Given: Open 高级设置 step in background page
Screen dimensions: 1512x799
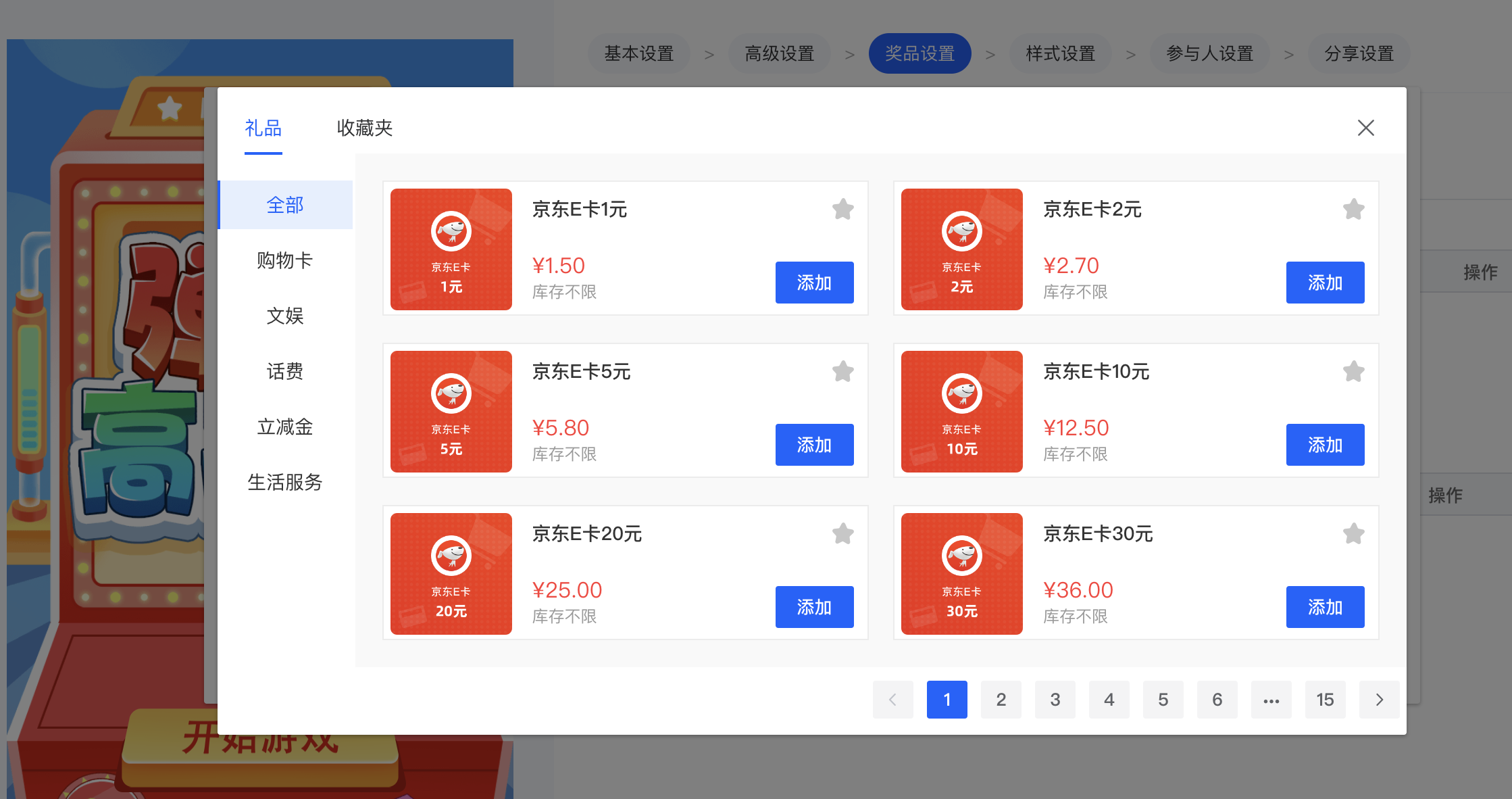Looking at the screenshot, I should 779,53.
